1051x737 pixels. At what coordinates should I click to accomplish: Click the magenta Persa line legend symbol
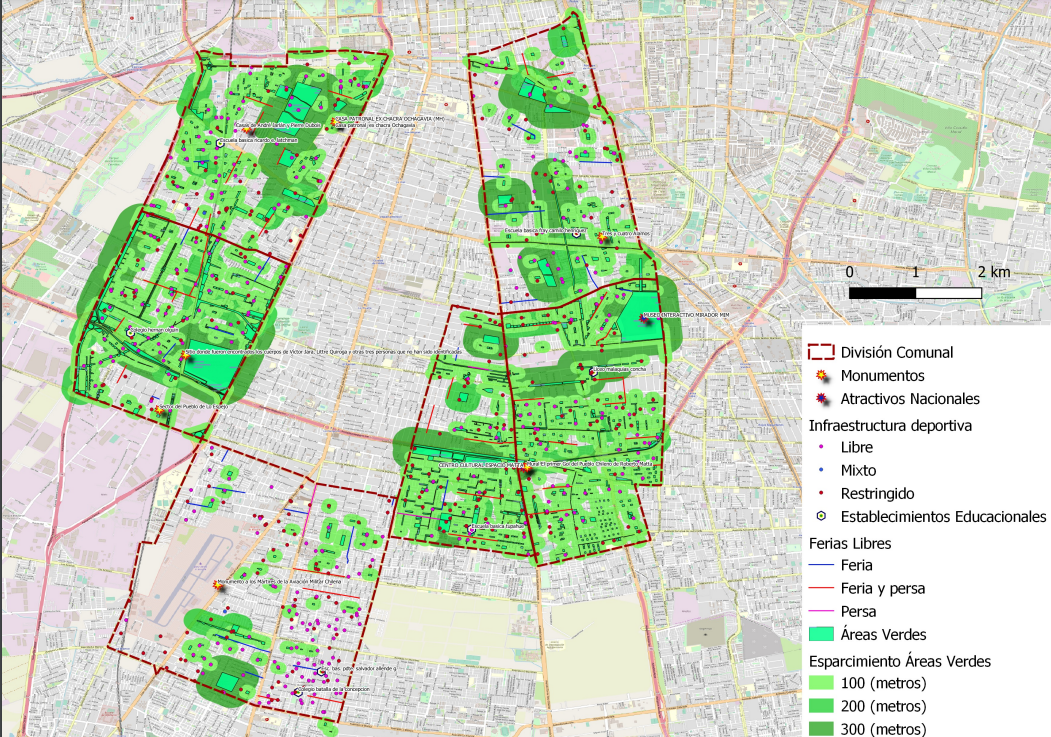pos(821,611)
